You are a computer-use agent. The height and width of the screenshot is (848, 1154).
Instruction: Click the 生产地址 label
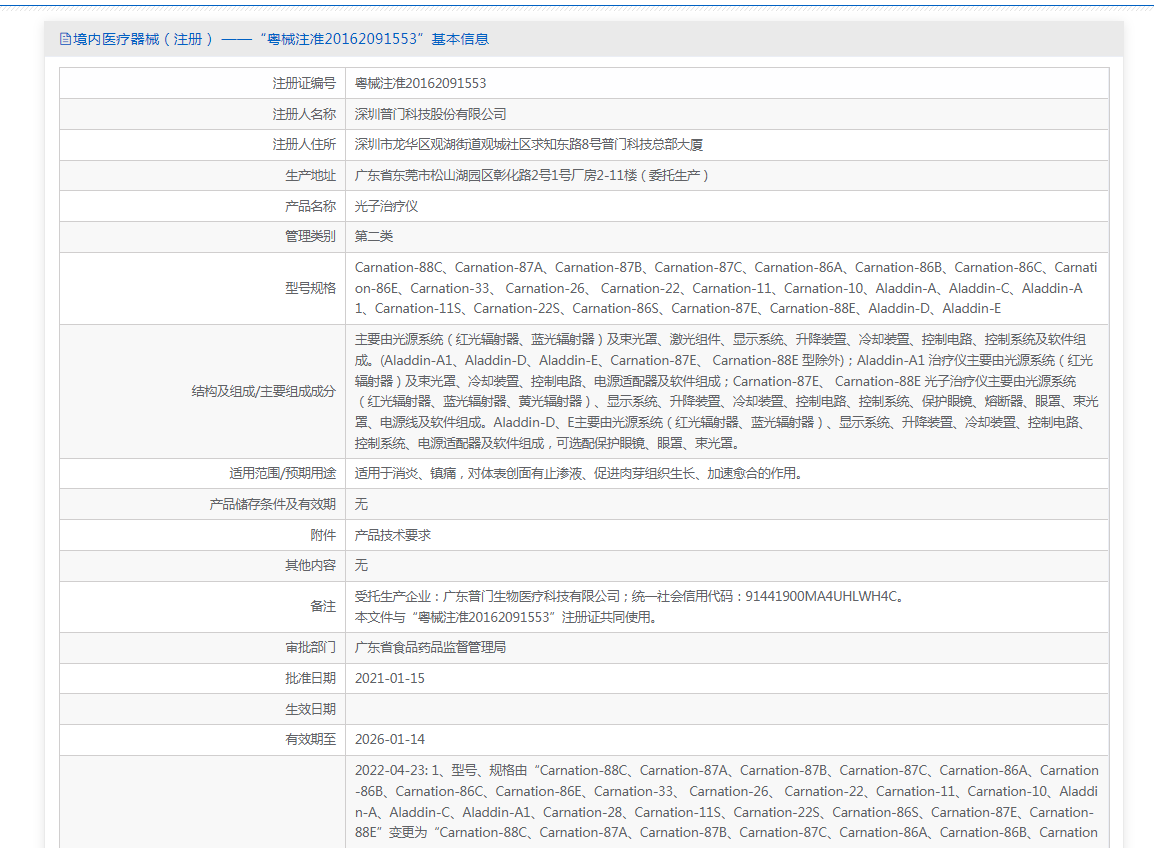coord(311,175)
